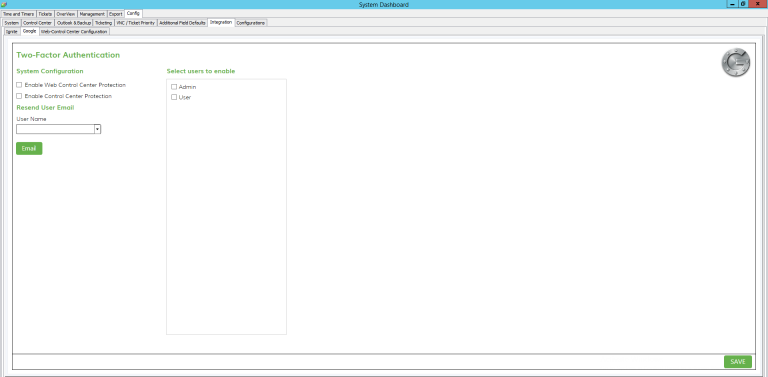Click the green Email button
Image resolution: width=768 pixels, height=377 pixels.
tap(29, 148)
